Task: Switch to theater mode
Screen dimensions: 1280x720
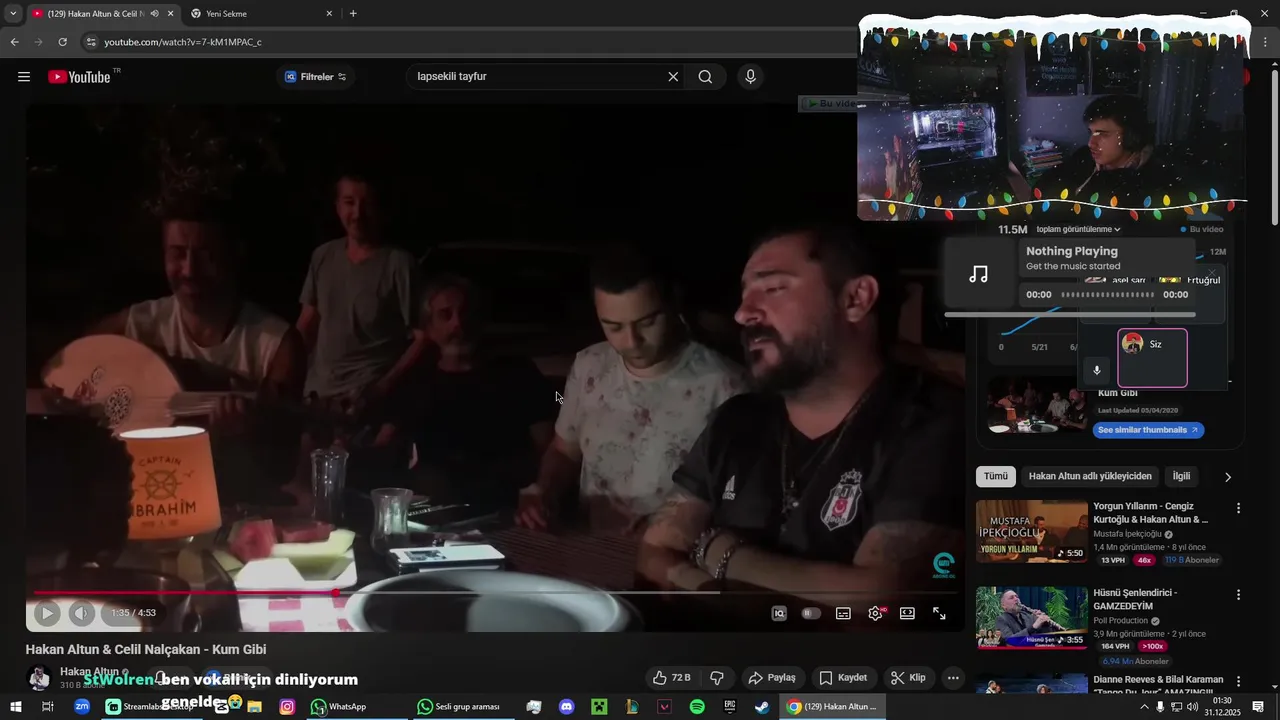Action: click(907, 613)
